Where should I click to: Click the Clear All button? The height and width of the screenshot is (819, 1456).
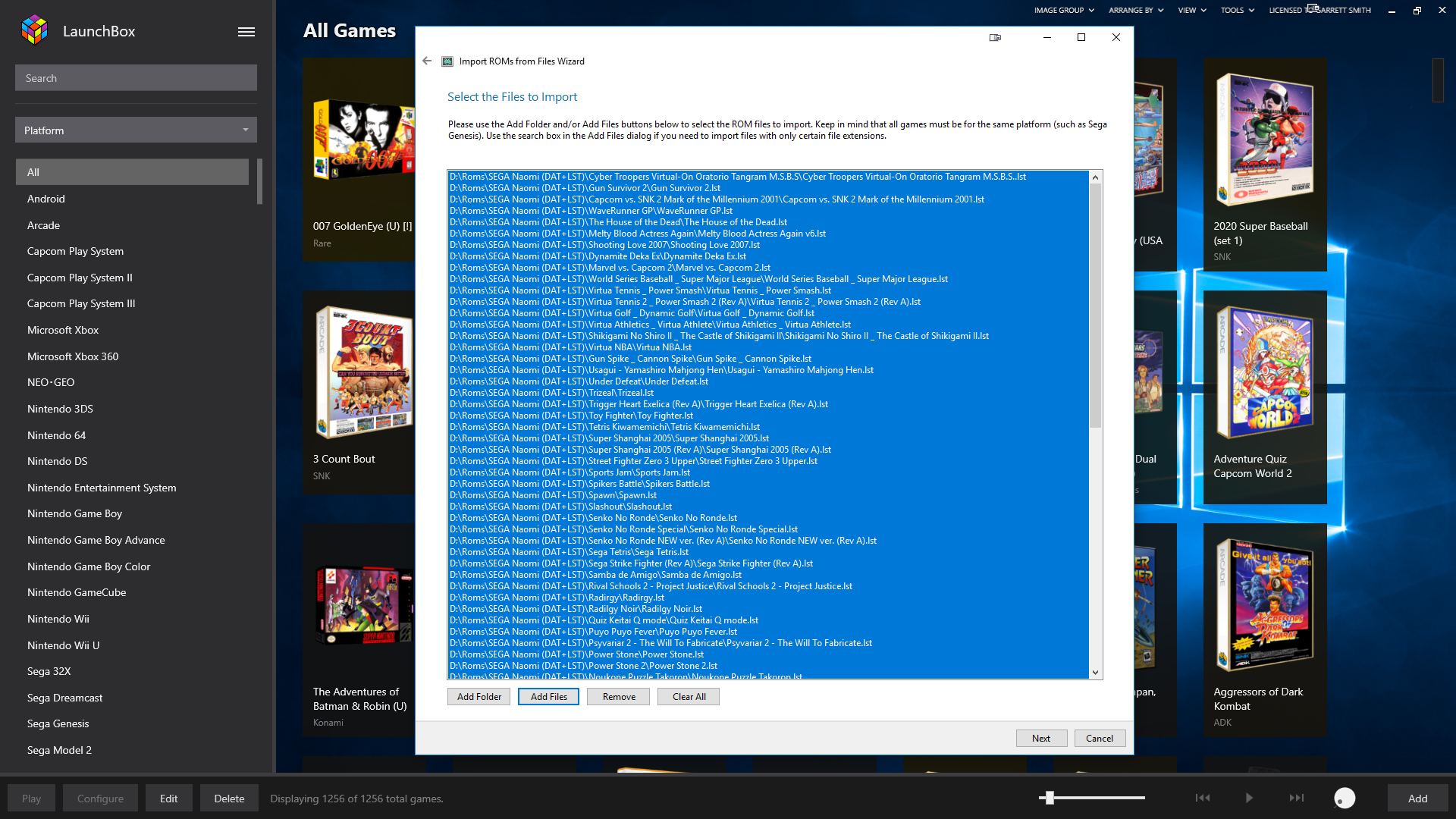pyautogui.click(x=689, y=697)
